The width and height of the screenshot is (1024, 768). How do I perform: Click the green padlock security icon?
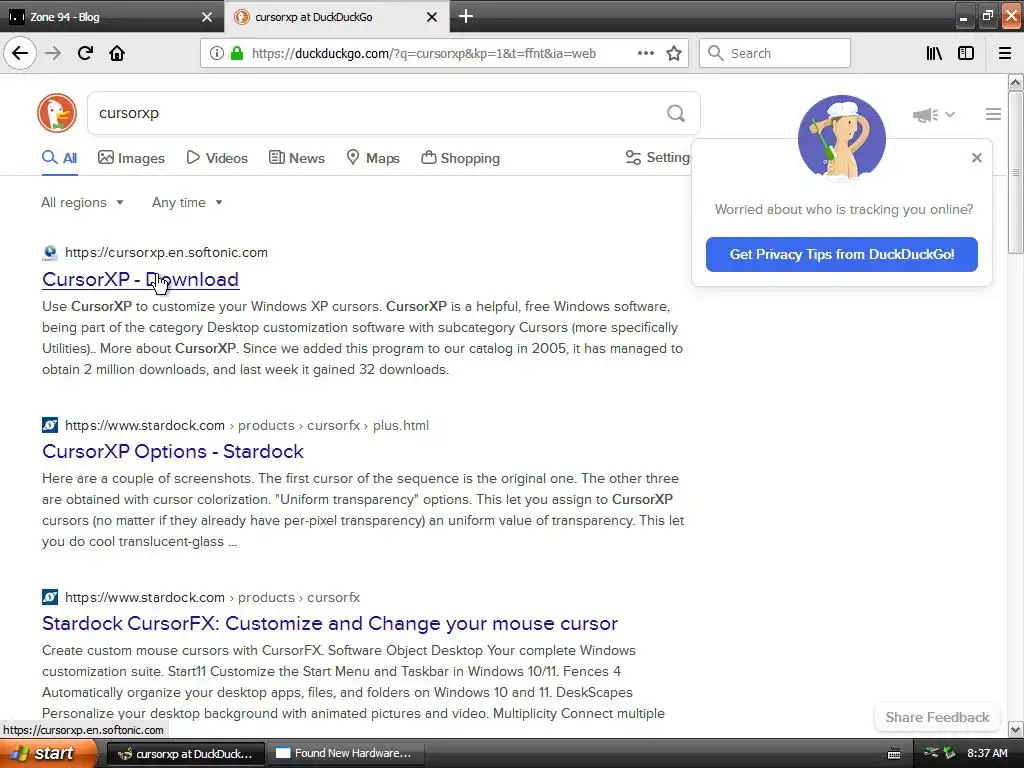(237, 53)
